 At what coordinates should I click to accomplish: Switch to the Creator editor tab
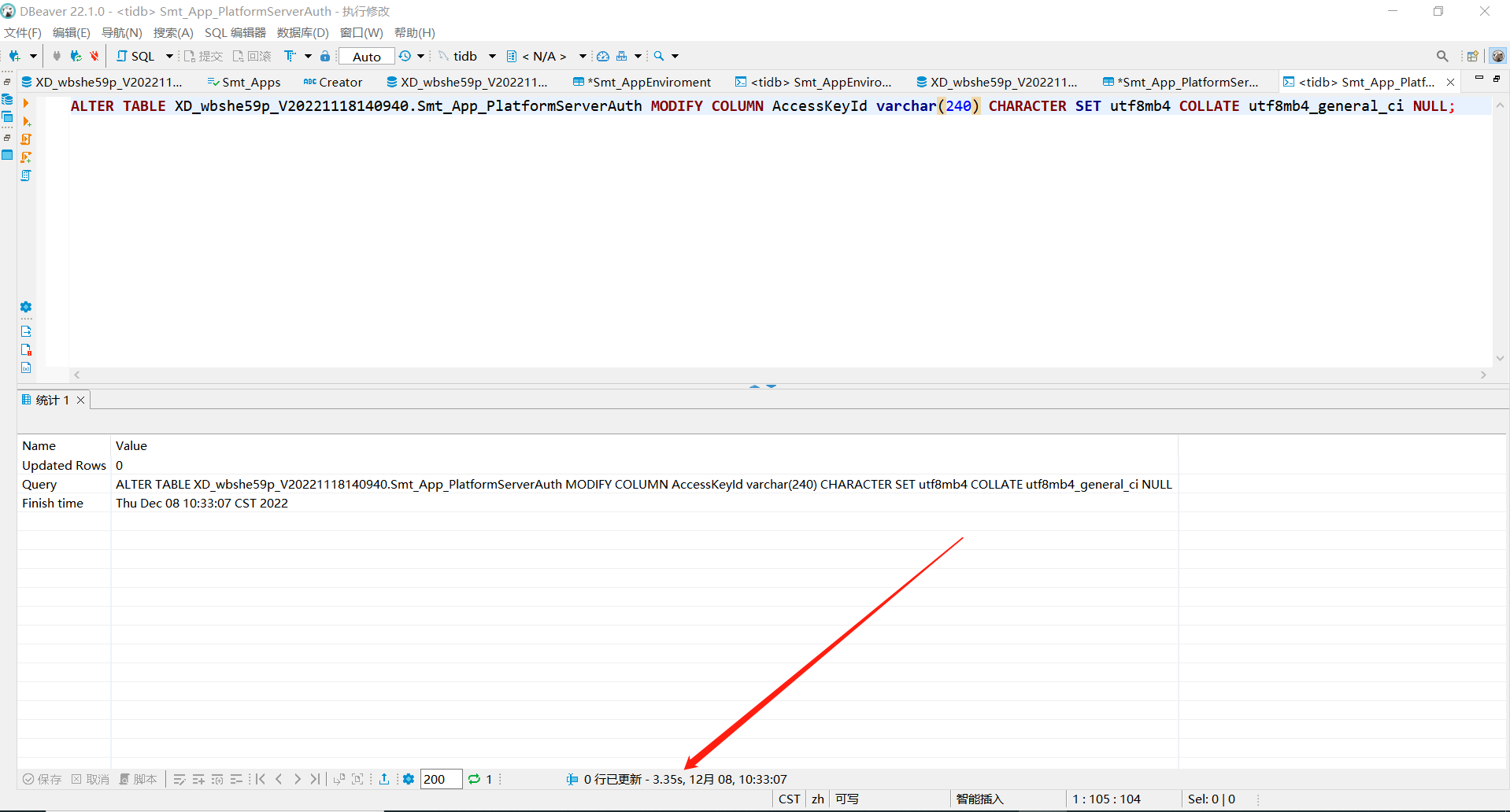point(333,82)
